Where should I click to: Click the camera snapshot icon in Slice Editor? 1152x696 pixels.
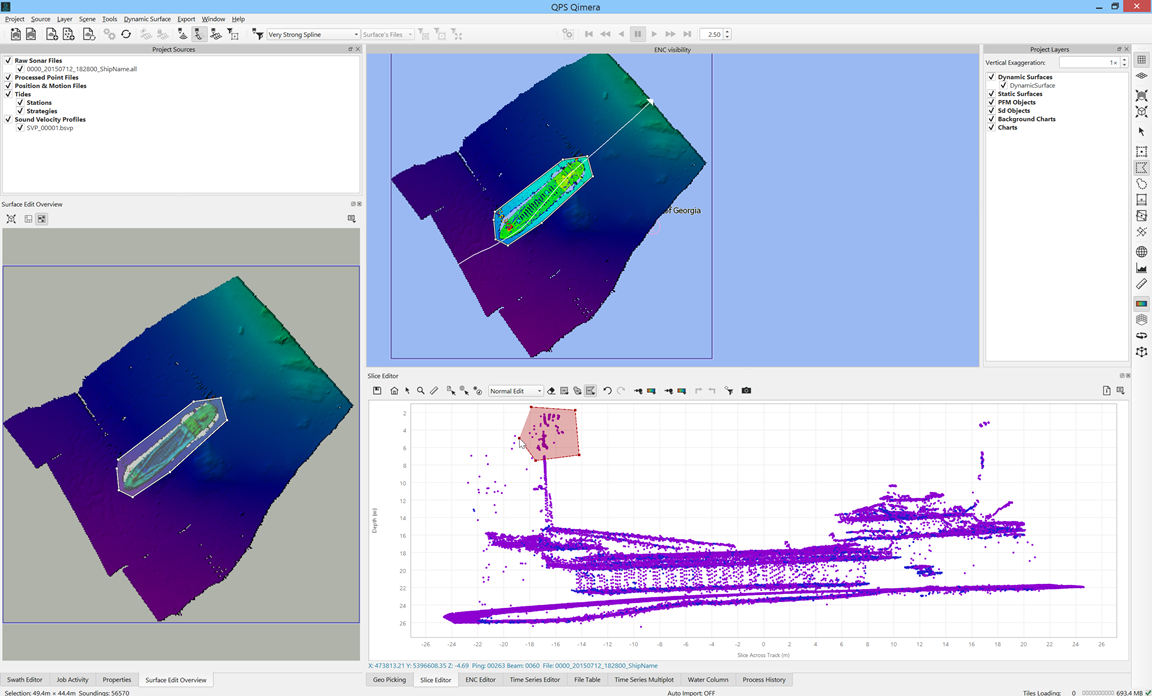point(746,391)
